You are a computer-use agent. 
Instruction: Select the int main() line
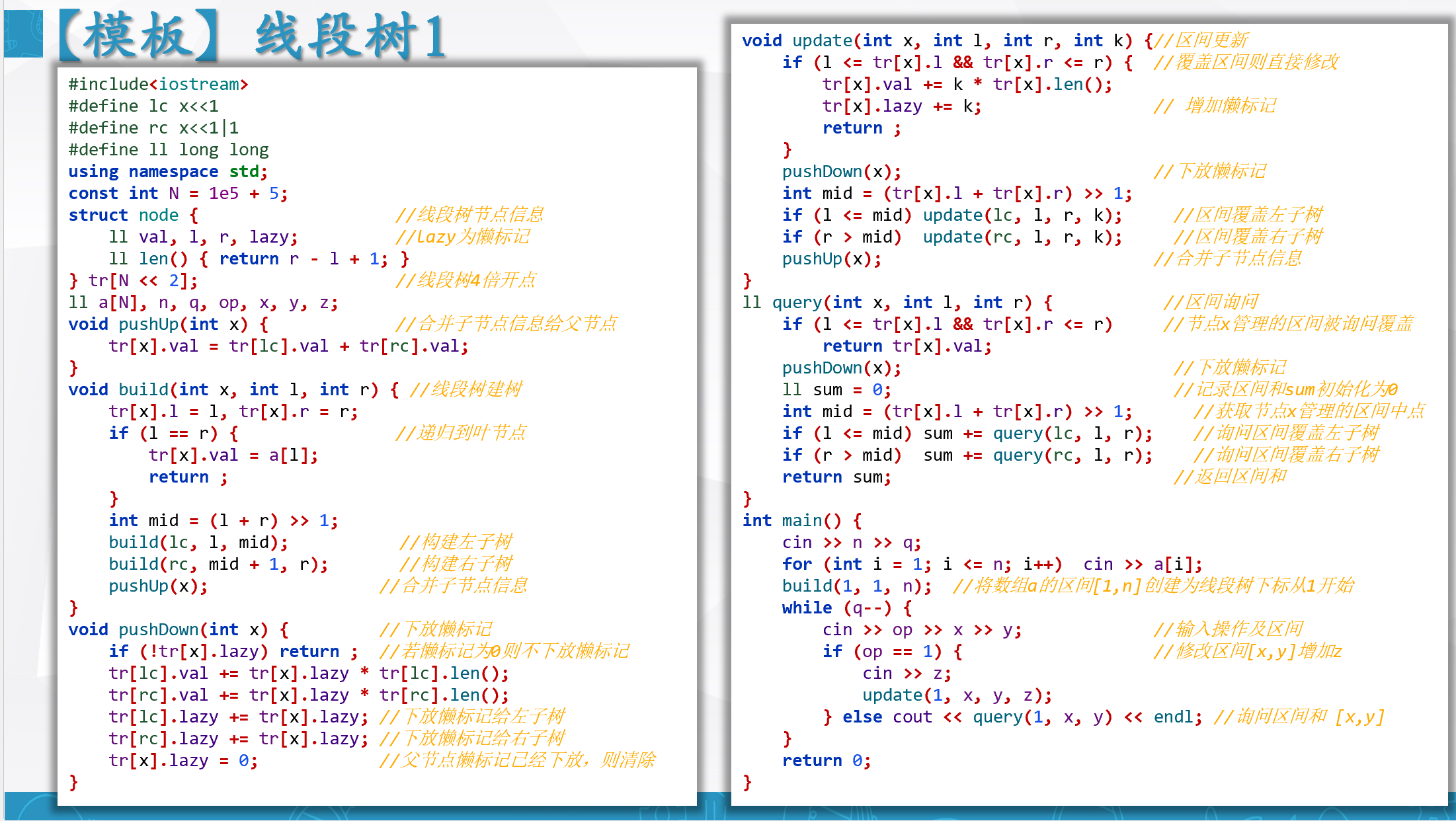click(800, 520)
